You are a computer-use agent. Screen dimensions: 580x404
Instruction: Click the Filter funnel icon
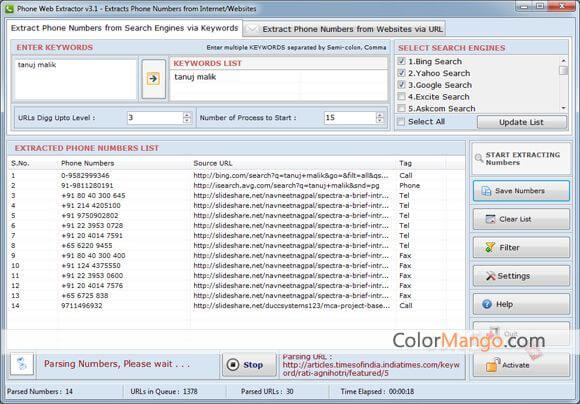coord(490,247)
